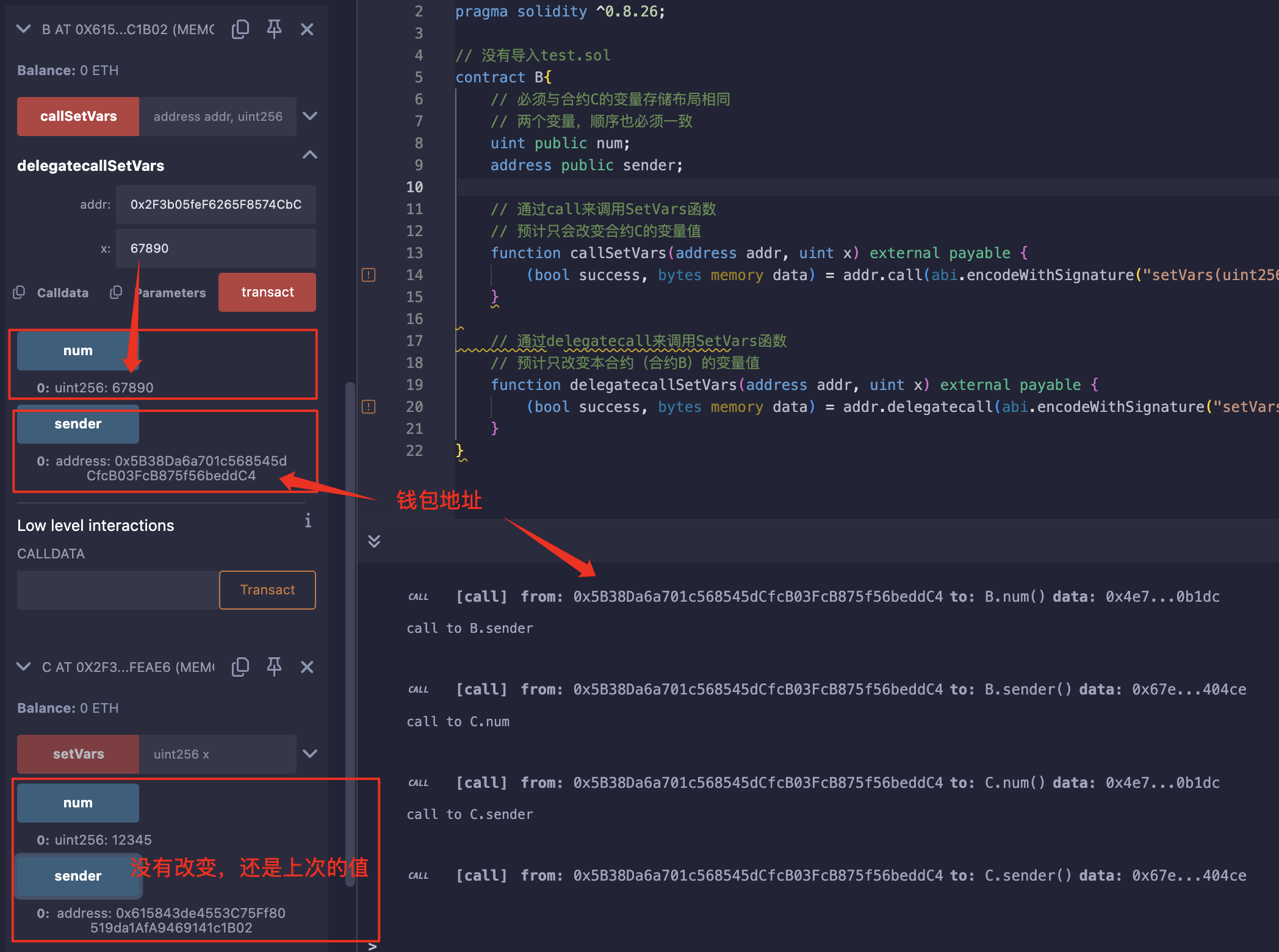Click 'address public sender;' code line
1279x952 pixels.
(x=586, y=165)
